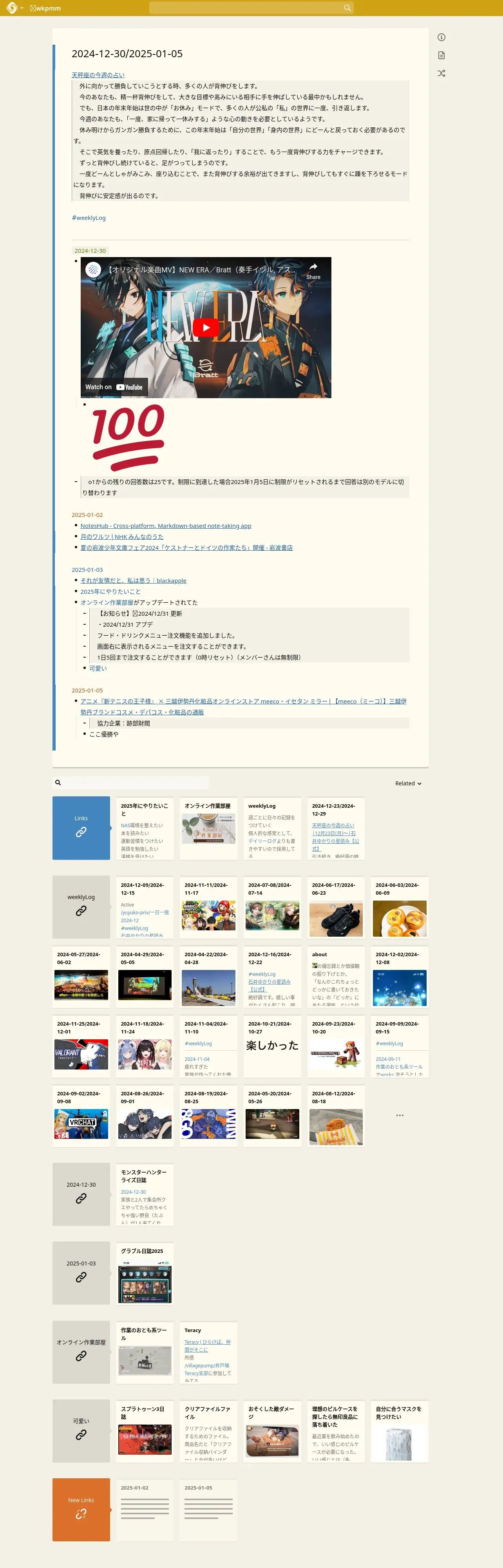
Task: Open the 2024-10-21/2024-10-27 楽しかった card
Action: [x=273, y=1046]
